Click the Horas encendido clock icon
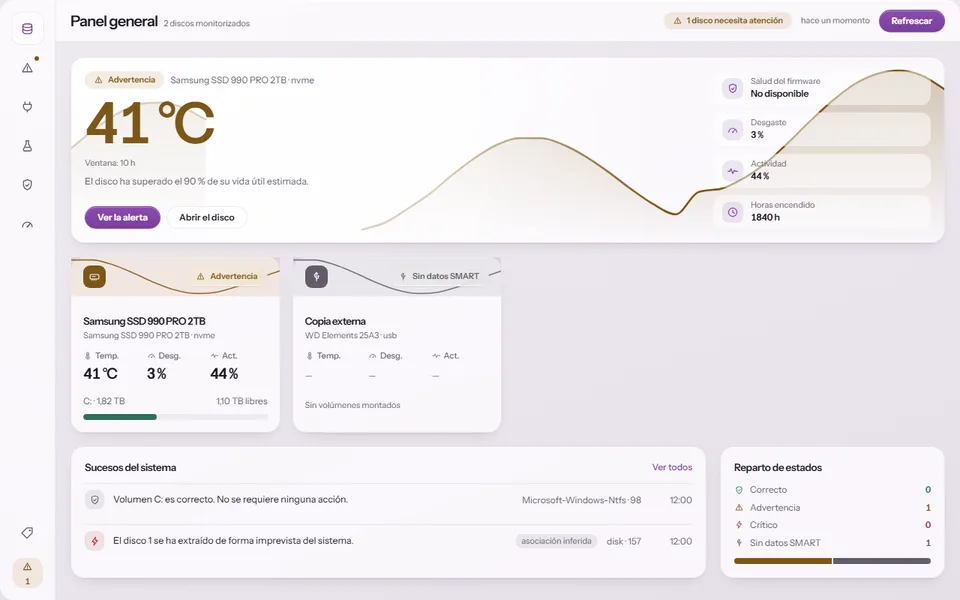The width and height of the screenshot is (960, 600). (x=732, y=212)
